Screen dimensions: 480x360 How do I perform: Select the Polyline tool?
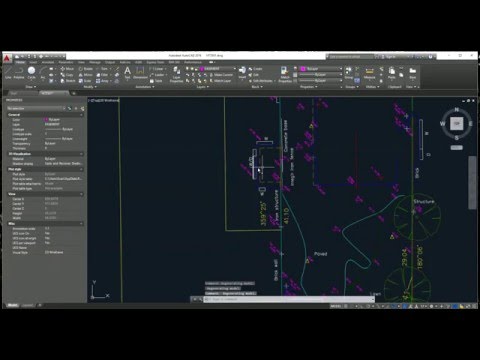coord(19,73)
